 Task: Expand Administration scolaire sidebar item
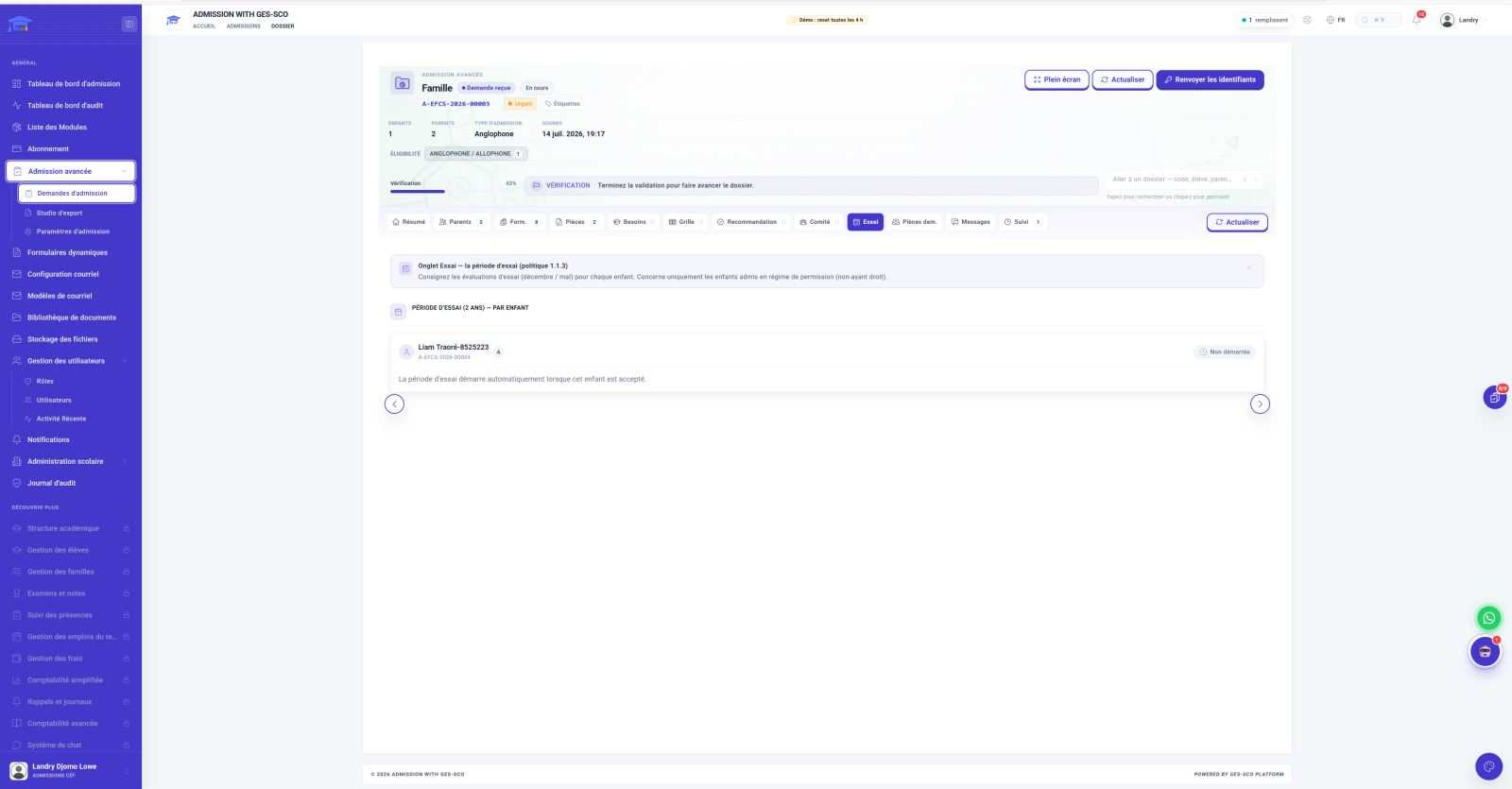71,461
